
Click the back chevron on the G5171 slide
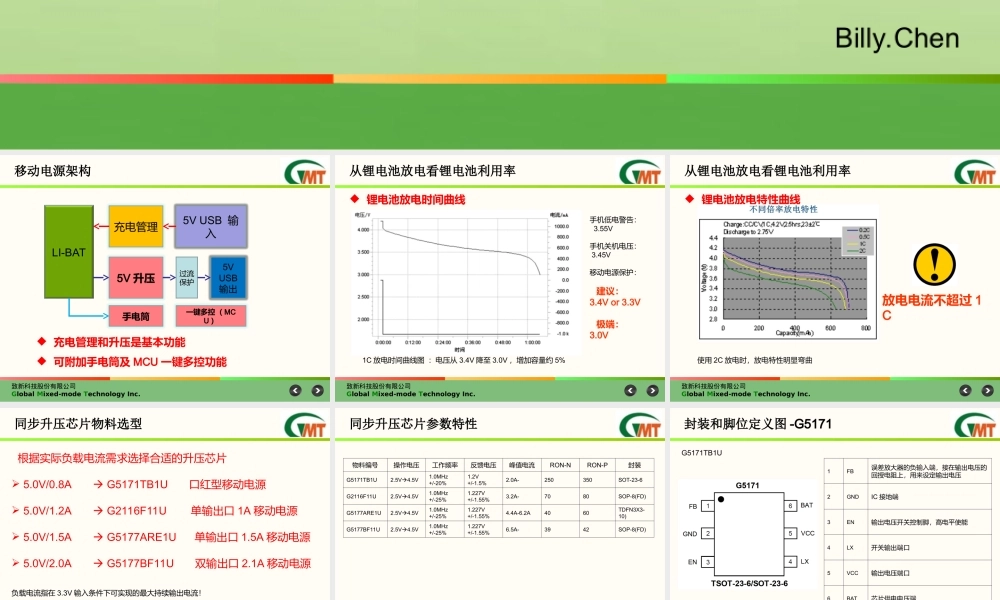(964, 390)
